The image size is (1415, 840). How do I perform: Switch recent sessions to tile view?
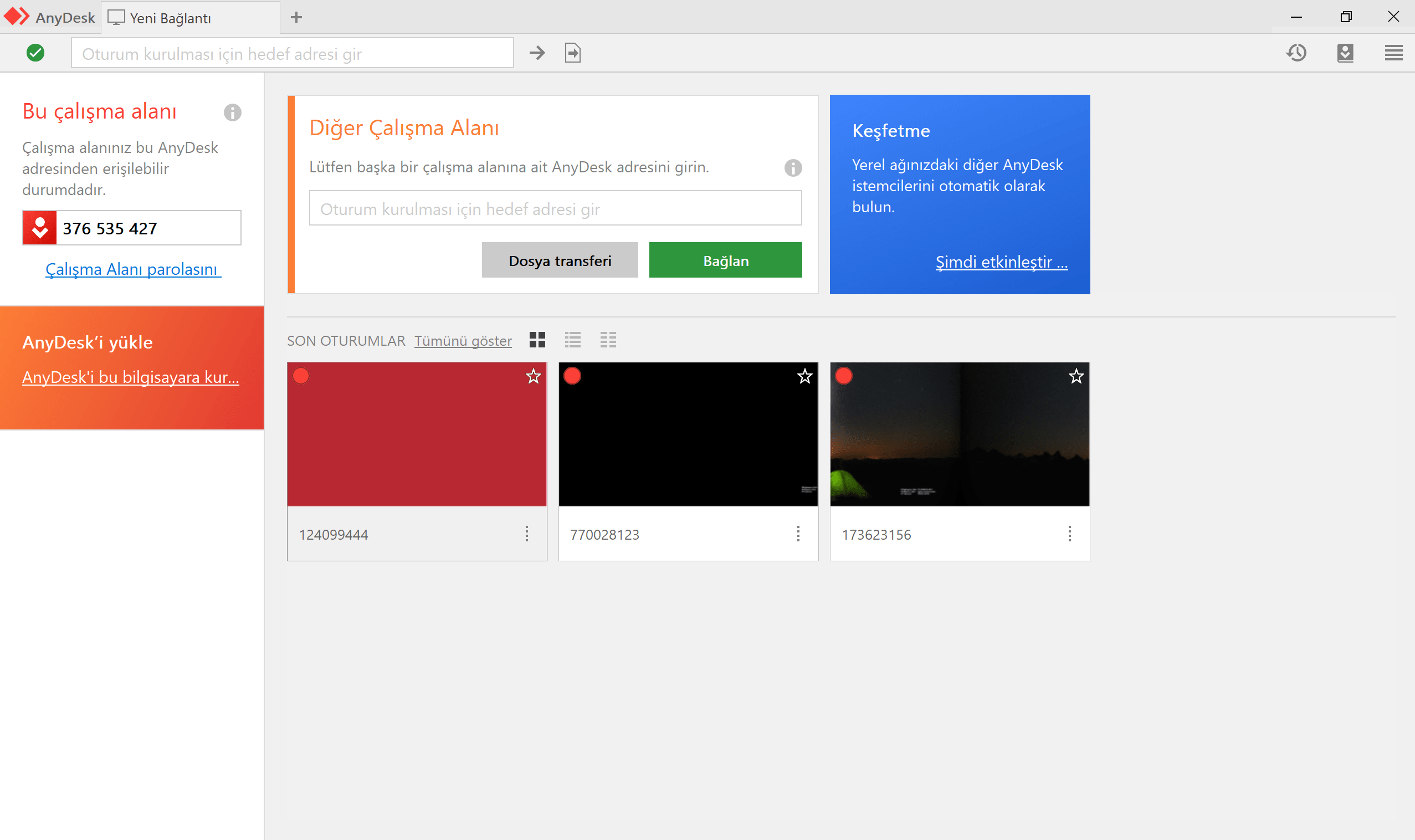(x=537, y=340)
